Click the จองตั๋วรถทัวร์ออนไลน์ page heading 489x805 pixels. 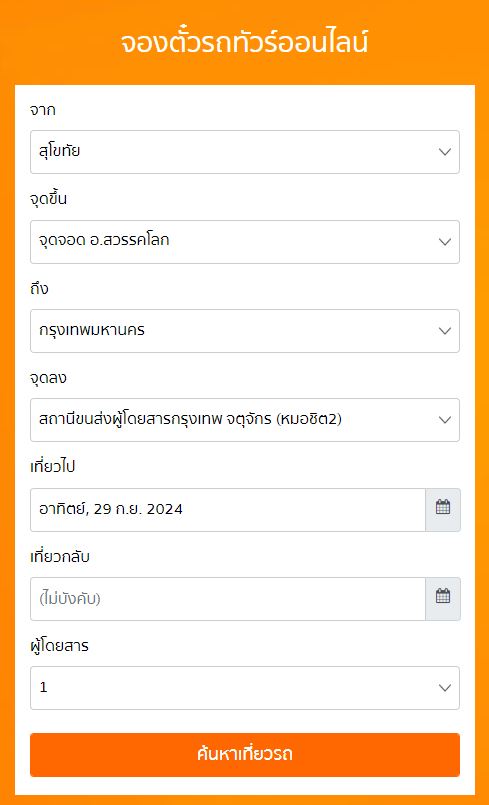244,43
